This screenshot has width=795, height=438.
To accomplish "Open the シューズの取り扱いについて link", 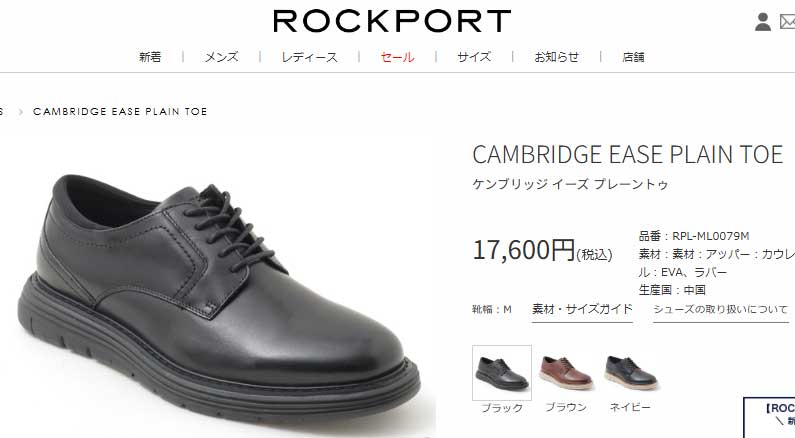I will point(720,310).
